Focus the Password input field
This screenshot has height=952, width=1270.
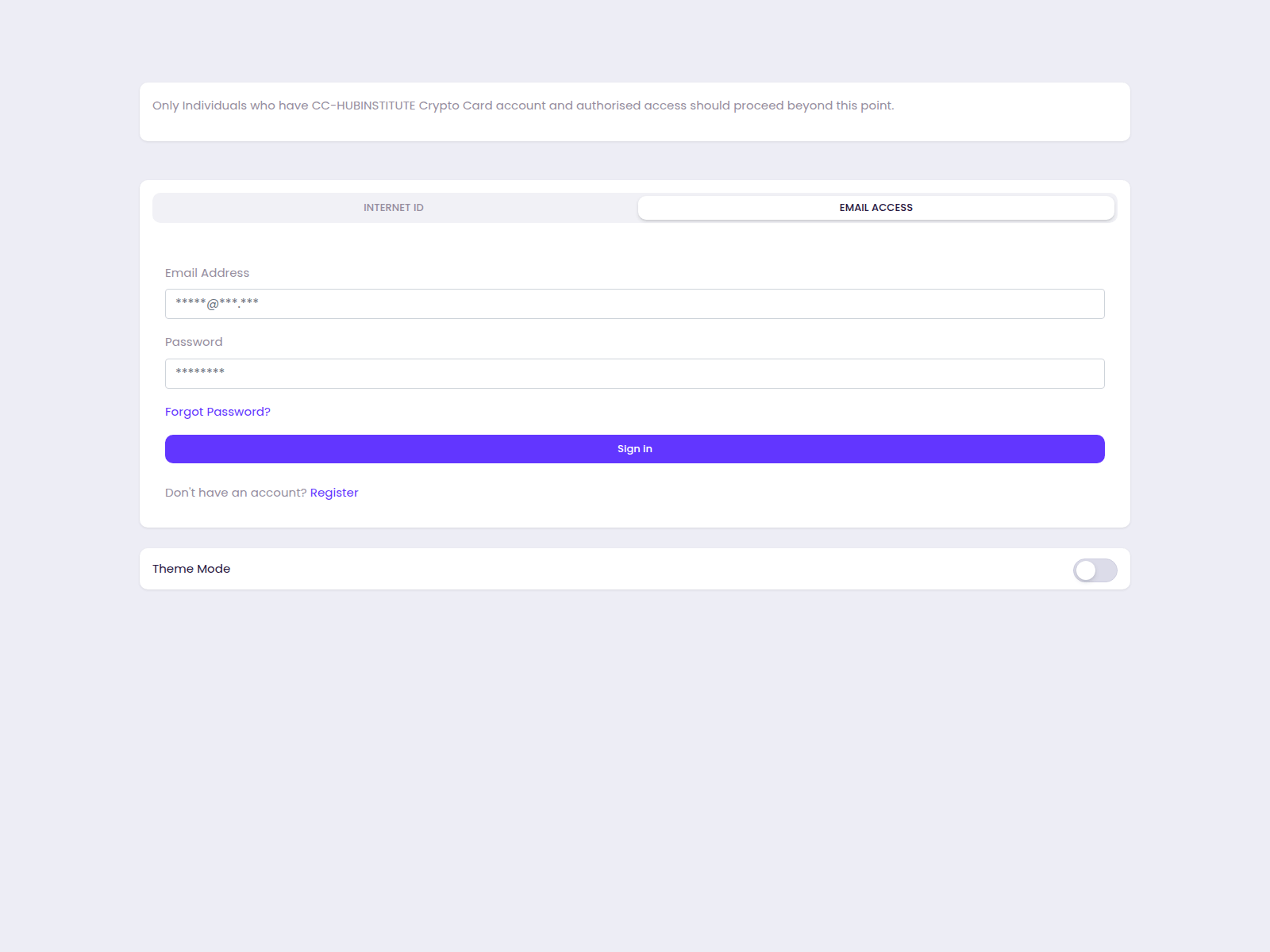(635, 374)
